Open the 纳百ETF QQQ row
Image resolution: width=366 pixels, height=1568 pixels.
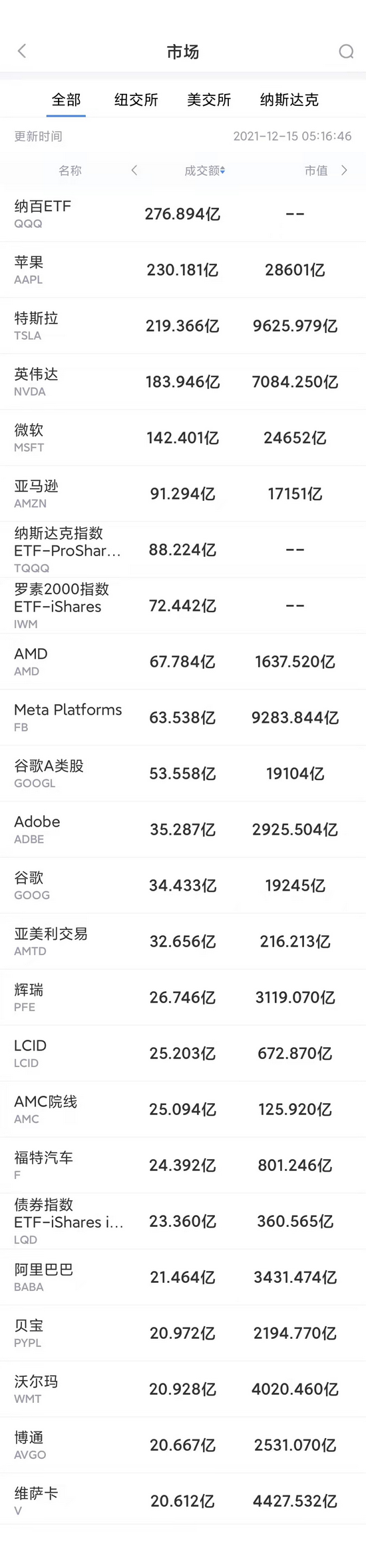(x=183, y=214)
